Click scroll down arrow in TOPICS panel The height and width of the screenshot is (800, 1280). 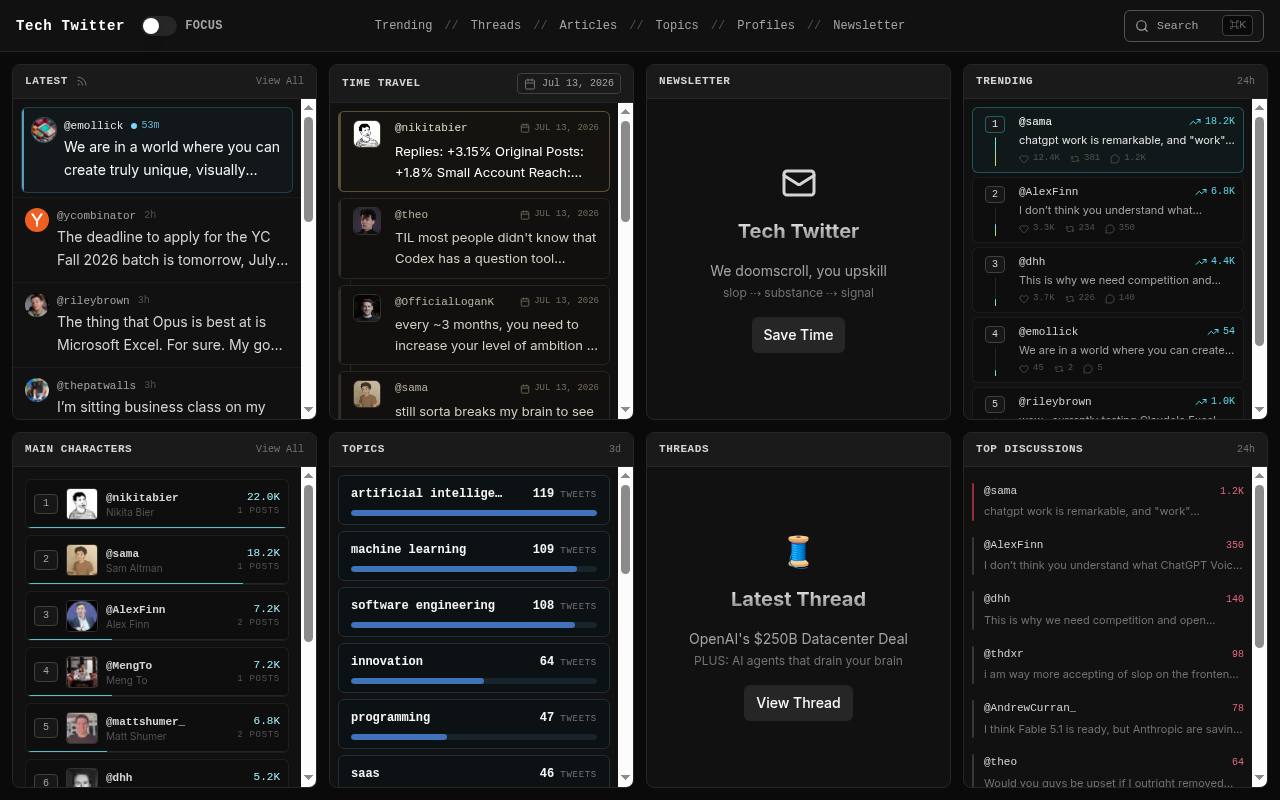point(625,778)
